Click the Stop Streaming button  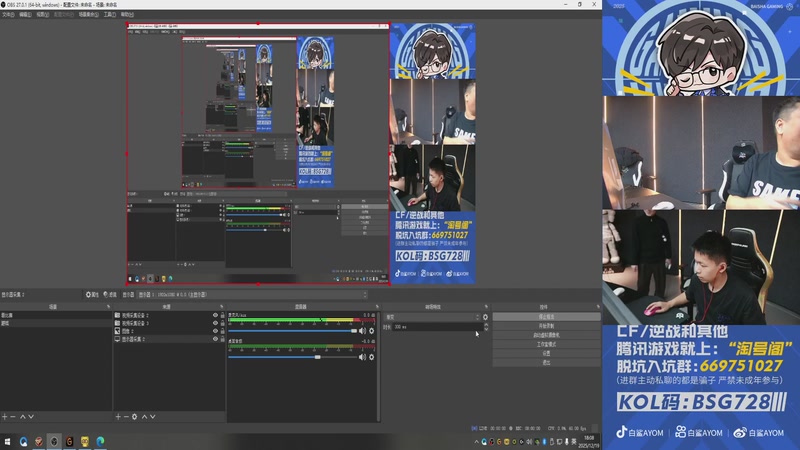click(x=546, y=317)
